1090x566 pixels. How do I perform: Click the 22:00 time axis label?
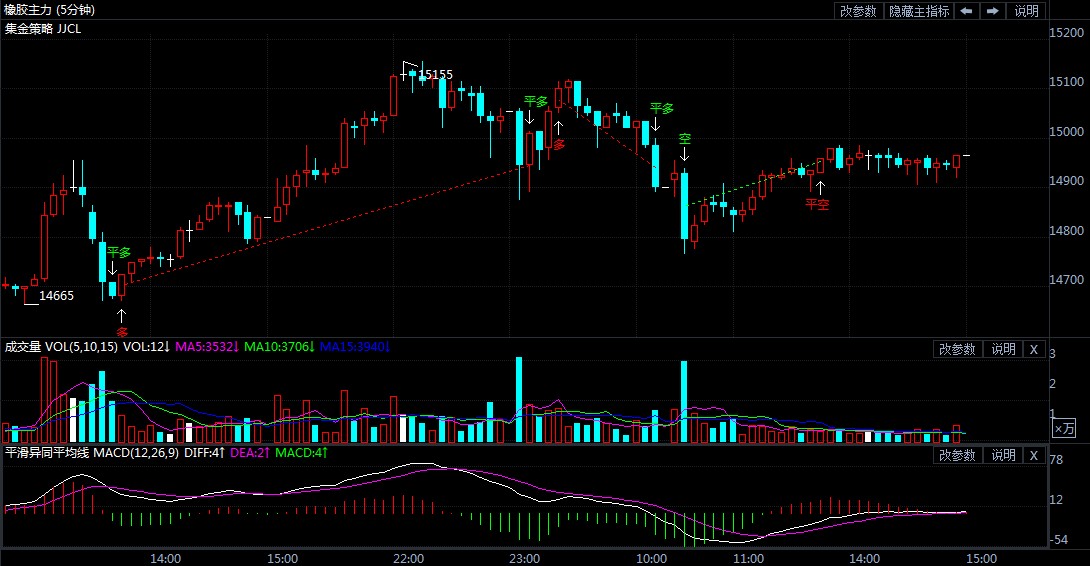[x=409, y=558]
